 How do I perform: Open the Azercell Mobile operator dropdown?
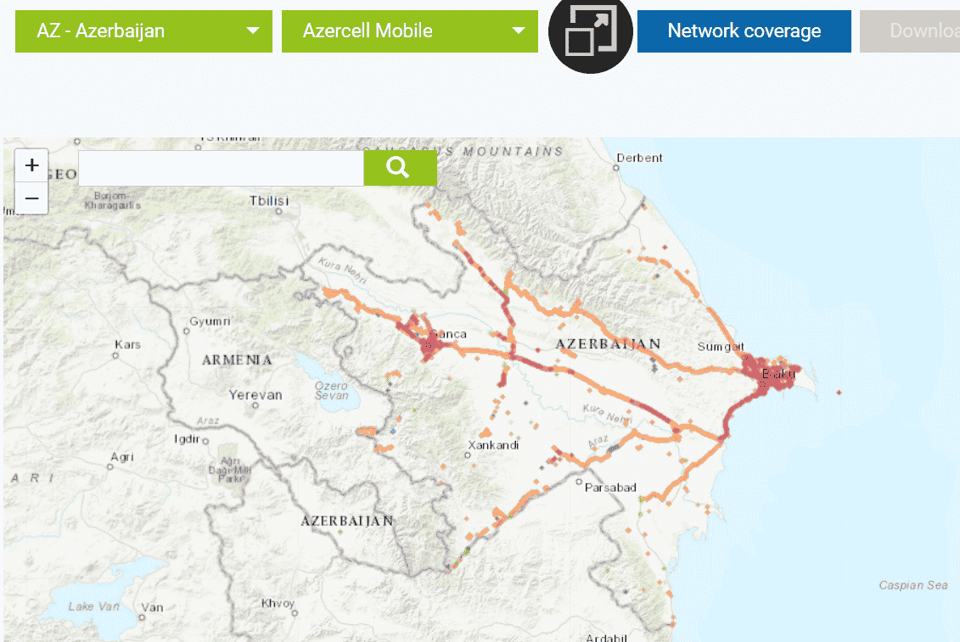409,31
